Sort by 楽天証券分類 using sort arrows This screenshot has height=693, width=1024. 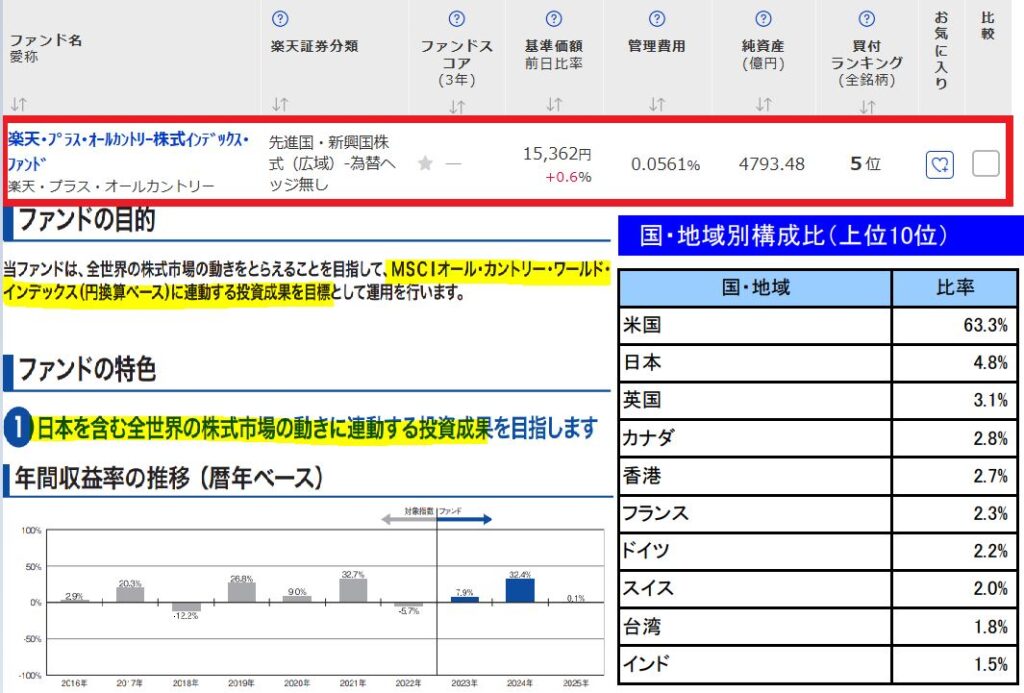point(280,104)
